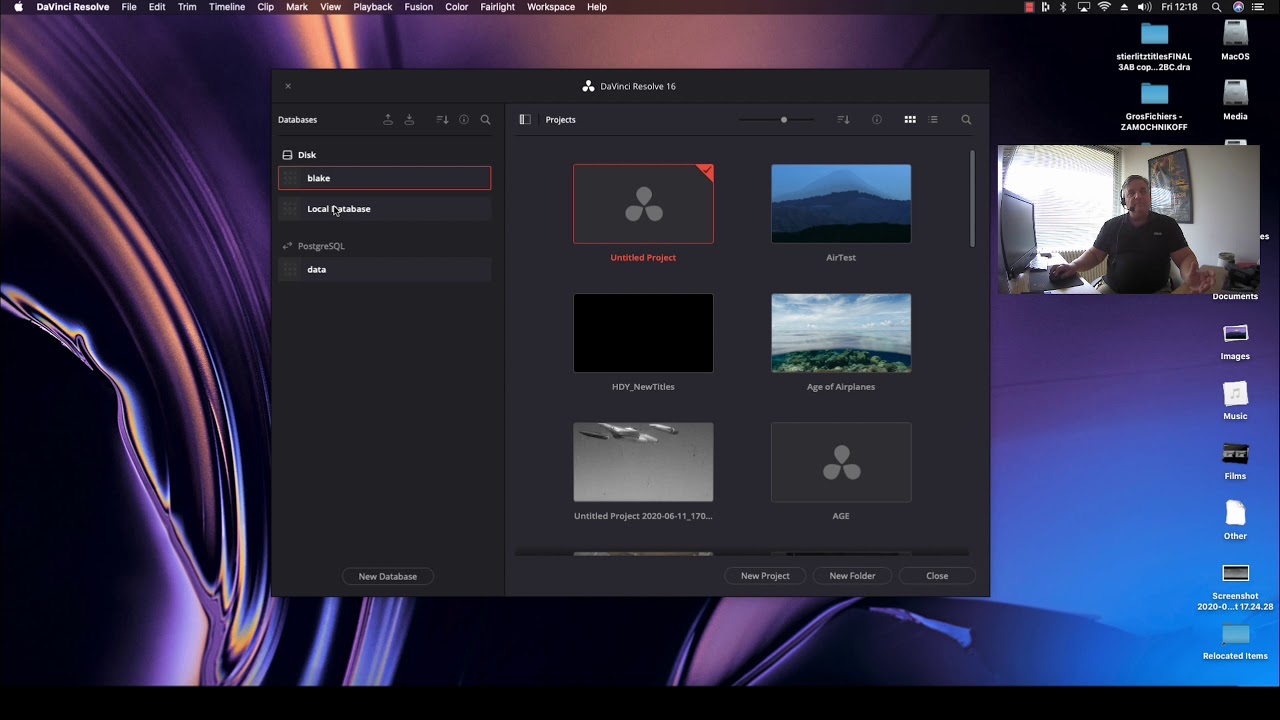Select the data PostgreSQL database
Image resolution: width=1280 pixels, height=720 pixels.
(384, 269)
